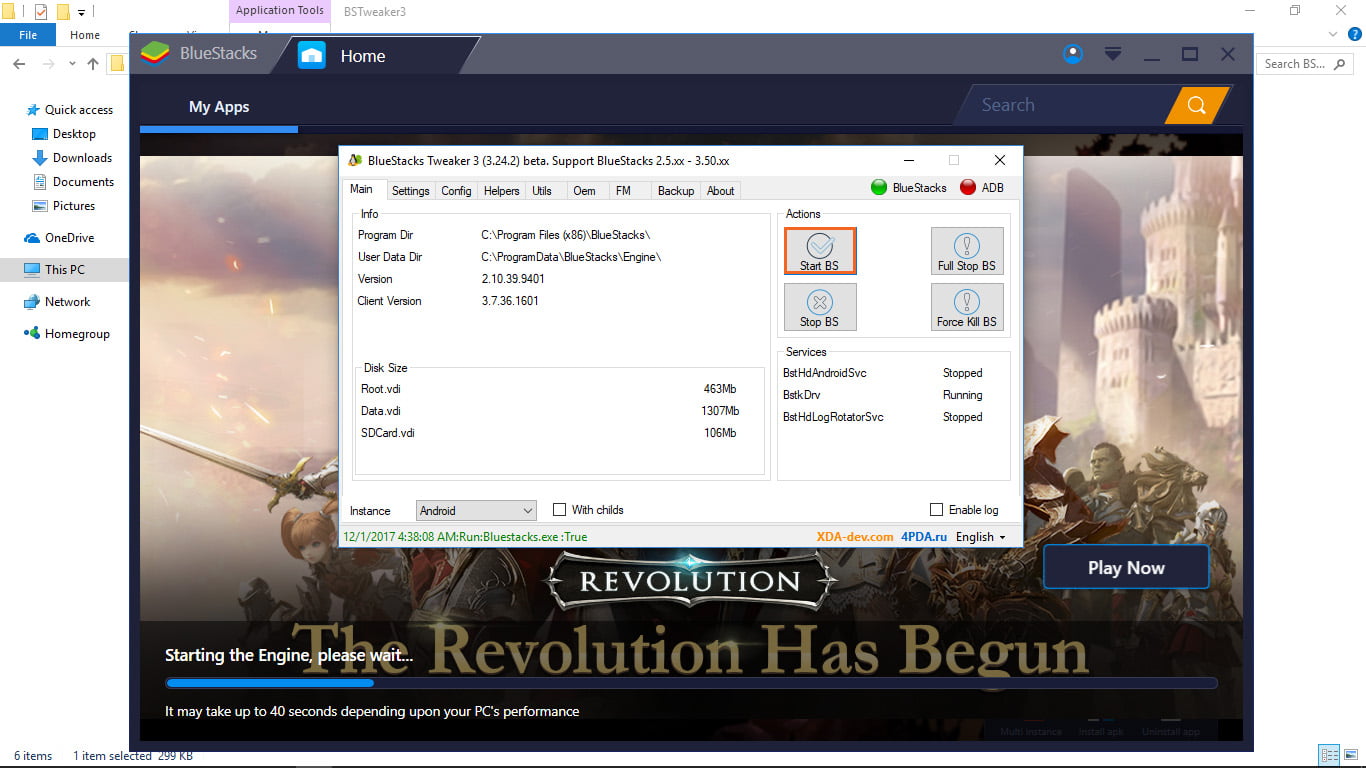Screen dimensions: 1366x768
Task: Switch to the Settings tab in Tweaker
Action: (410, 191)
